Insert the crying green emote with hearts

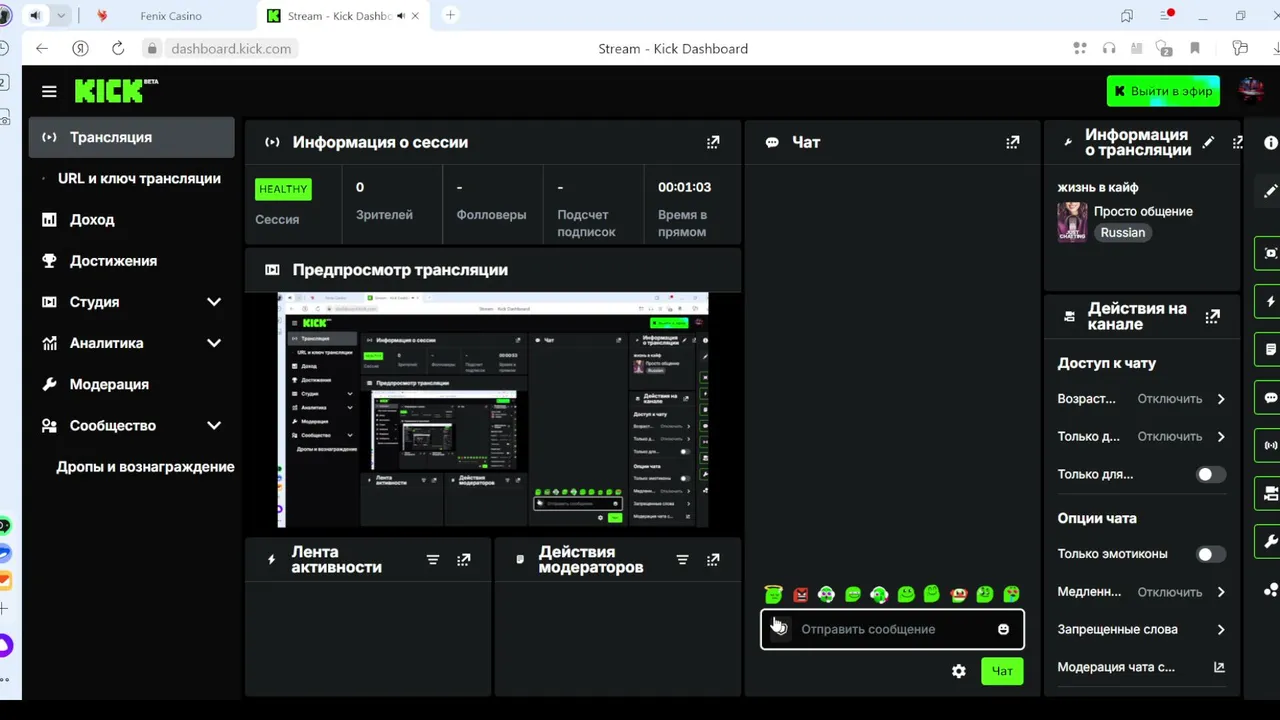(1012, 595)
